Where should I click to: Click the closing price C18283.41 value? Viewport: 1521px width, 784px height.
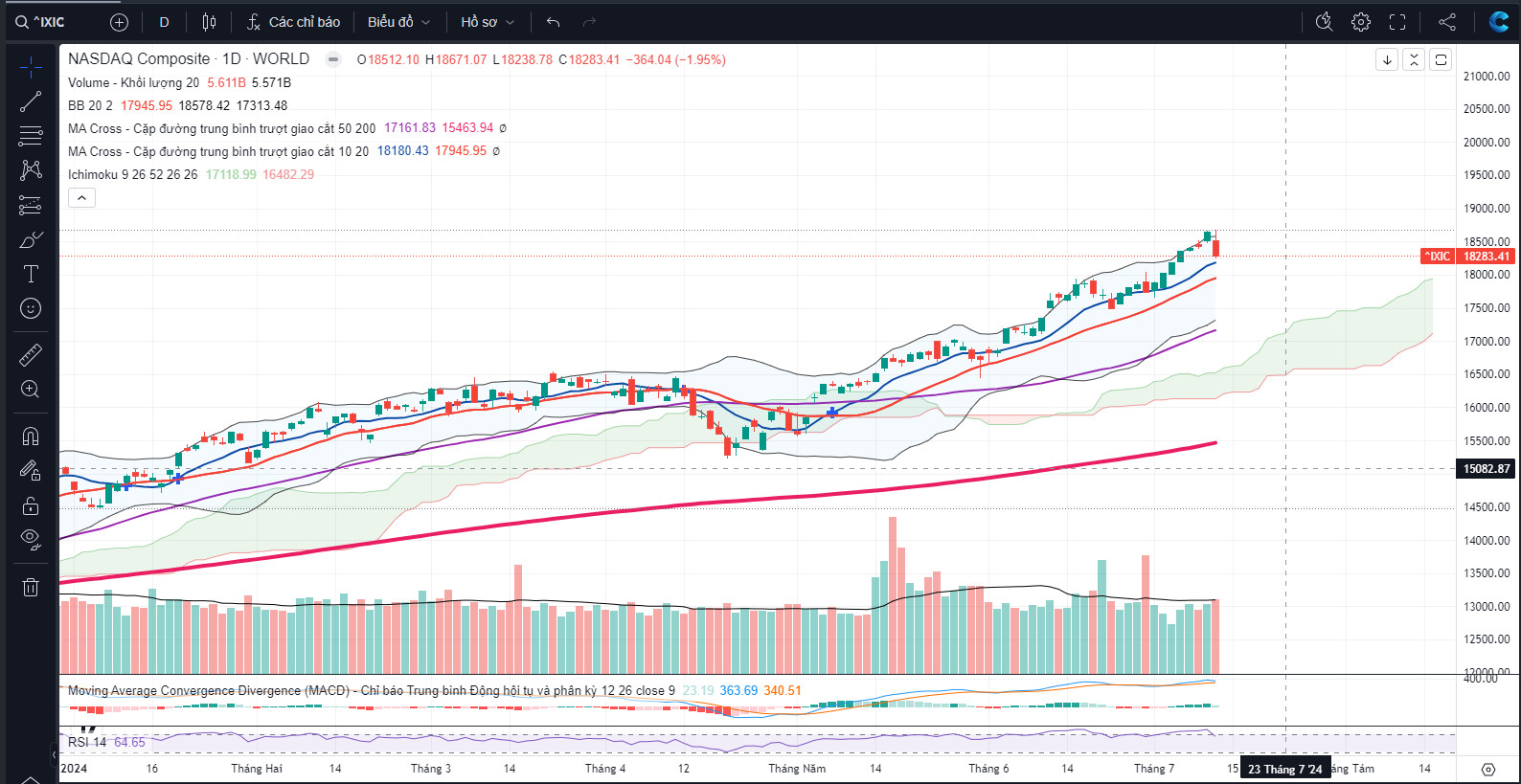(589, 59)
